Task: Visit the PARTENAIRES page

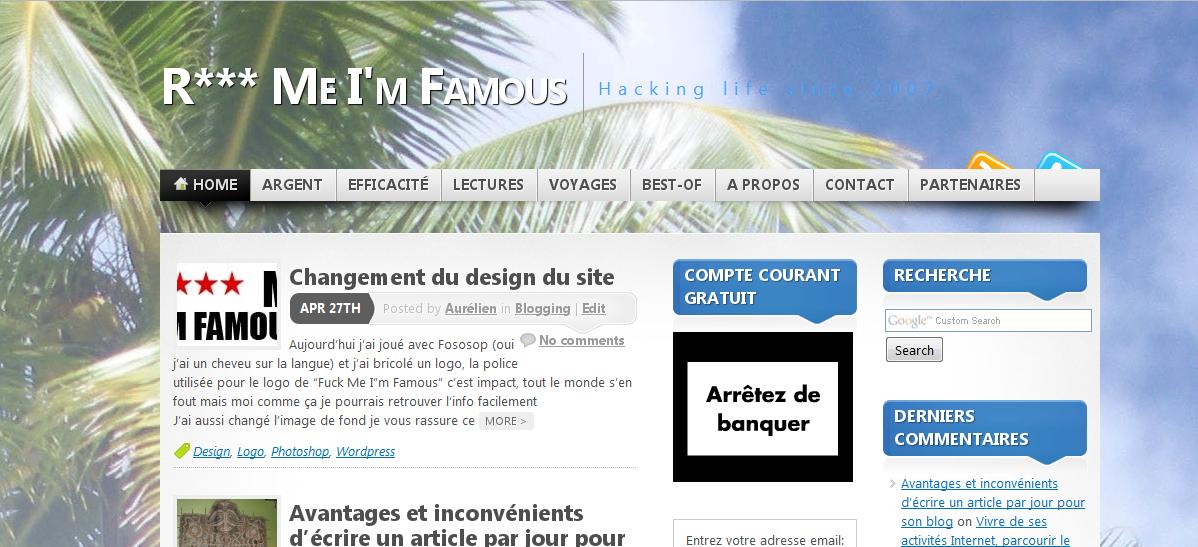Action: 970,185
